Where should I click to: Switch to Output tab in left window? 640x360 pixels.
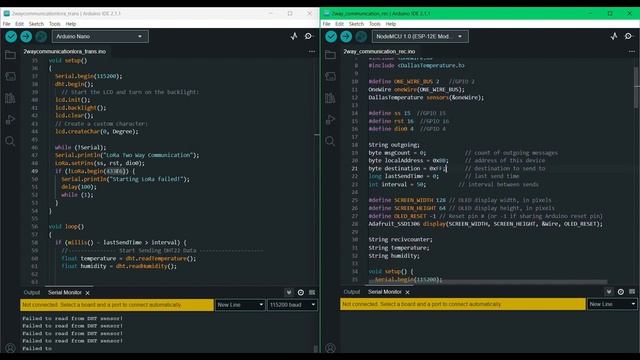point(32,293)
